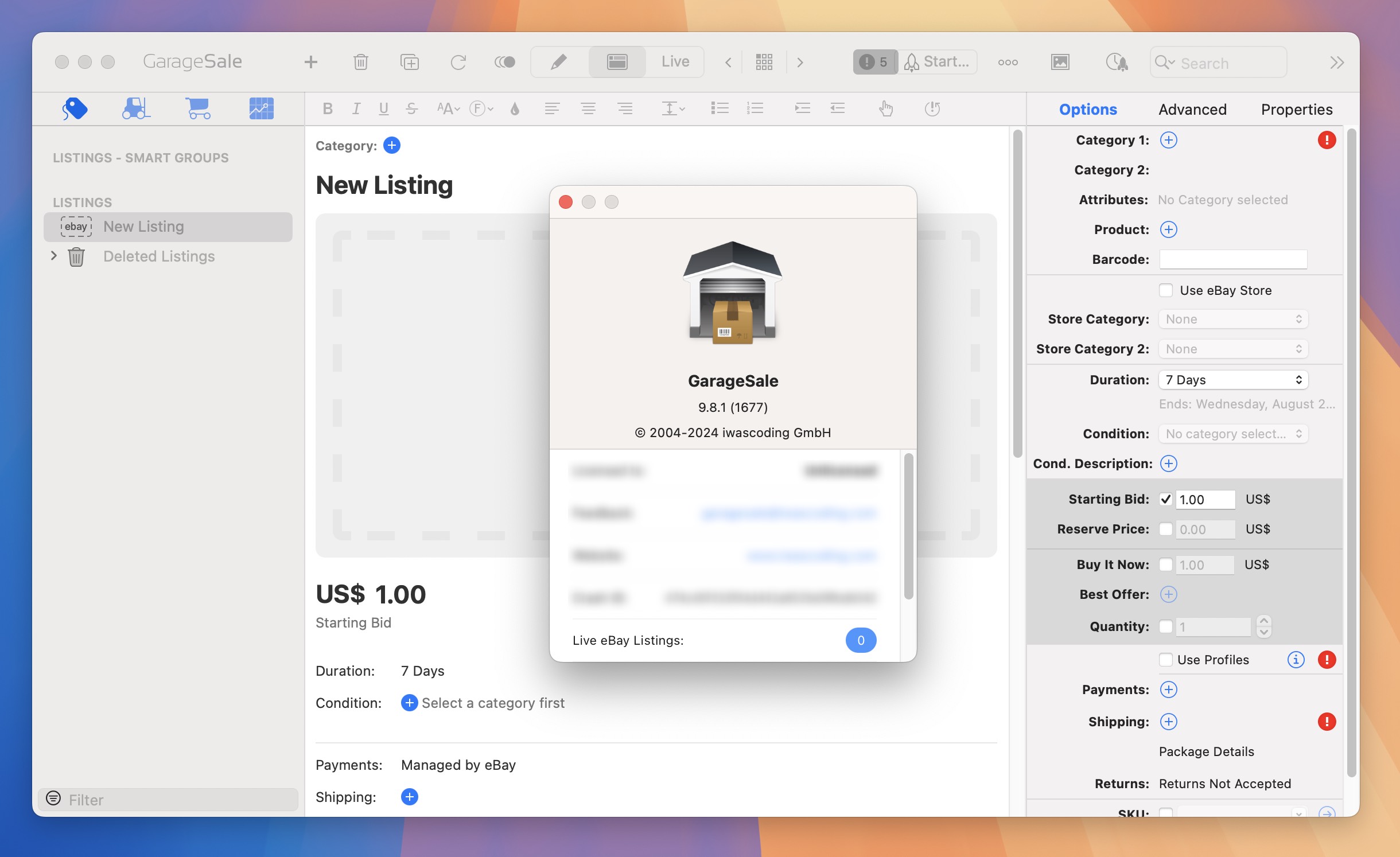Open scheduler clock-rocket toolbar icon
This screenshot has width=1400, height=857.
point(1116,62)
